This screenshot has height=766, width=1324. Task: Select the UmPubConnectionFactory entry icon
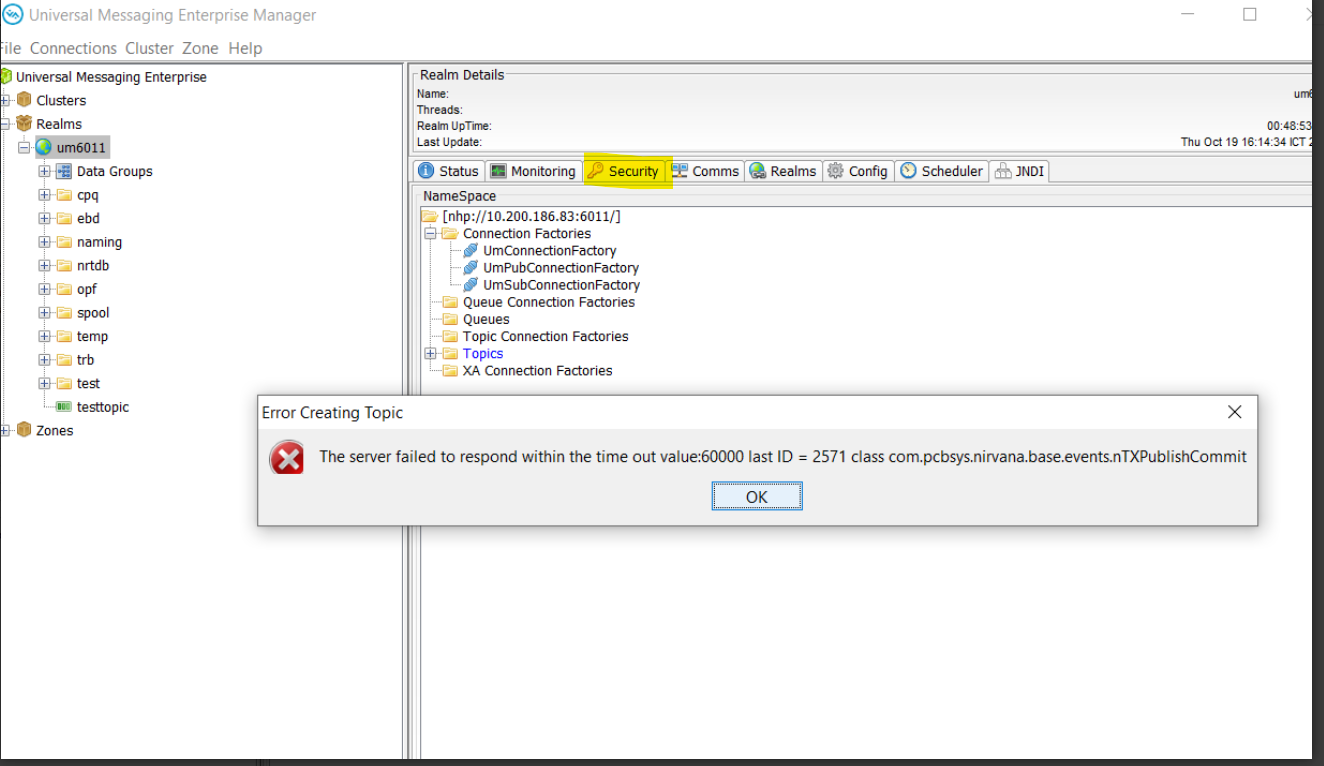click(x=471, y=267)
